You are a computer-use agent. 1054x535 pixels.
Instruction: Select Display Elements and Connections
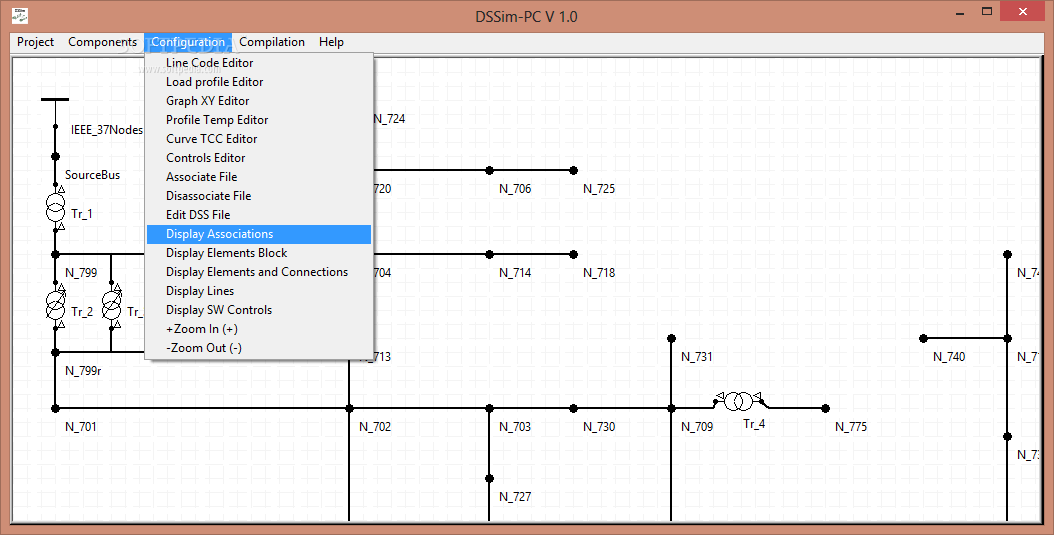pyautogui.click(x=259, y=272)
